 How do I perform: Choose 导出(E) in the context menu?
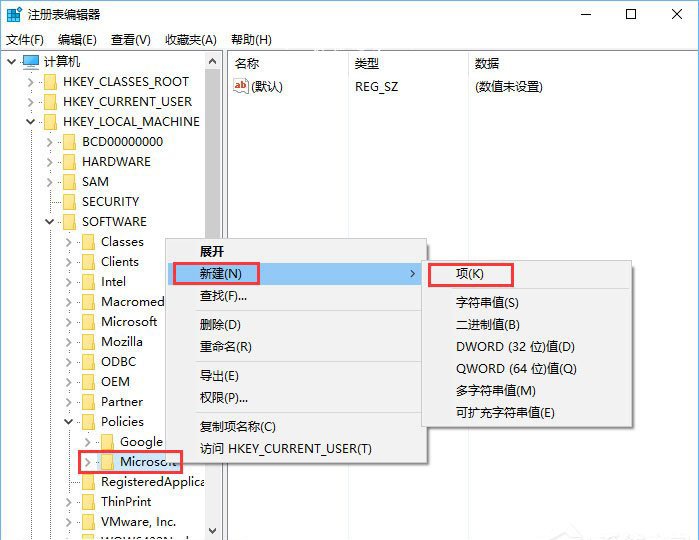pyautogui.click(x=296, y=376)
